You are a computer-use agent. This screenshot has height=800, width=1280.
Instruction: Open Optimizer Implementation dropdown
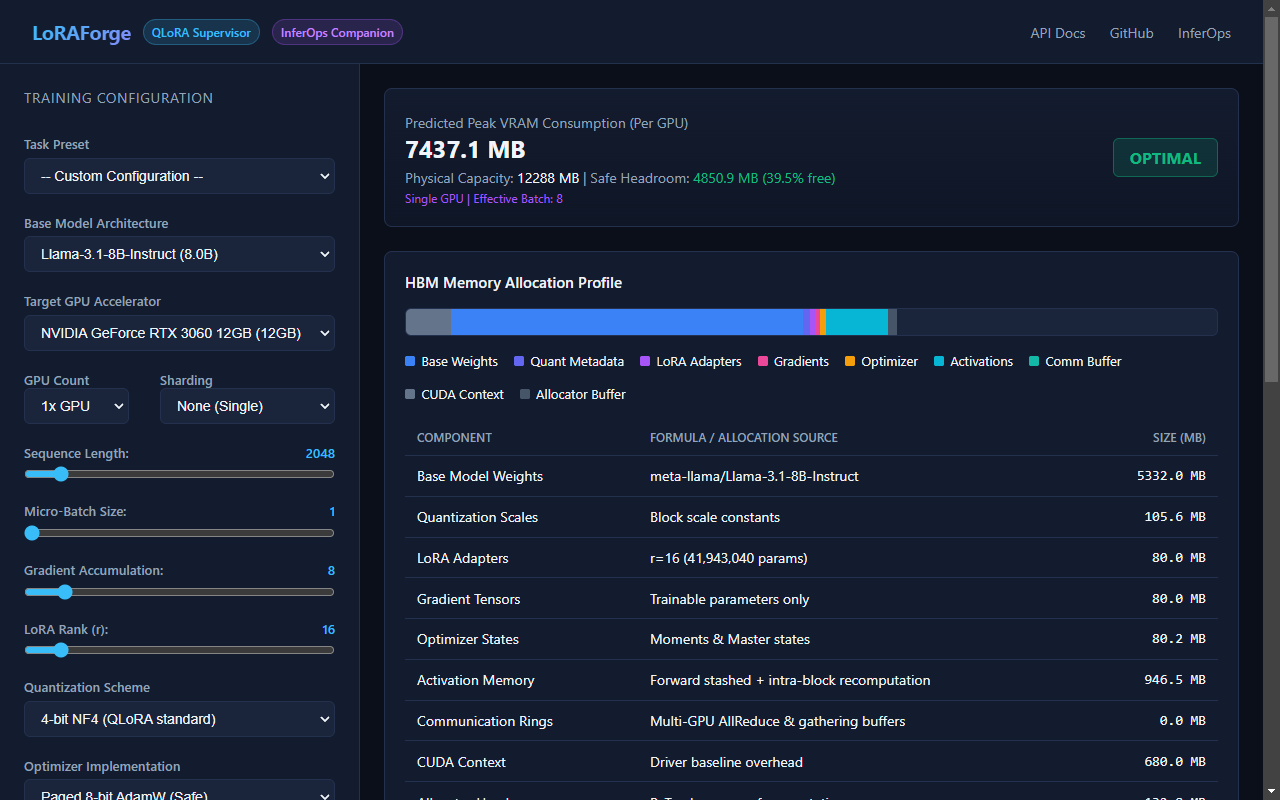[179, 790]
